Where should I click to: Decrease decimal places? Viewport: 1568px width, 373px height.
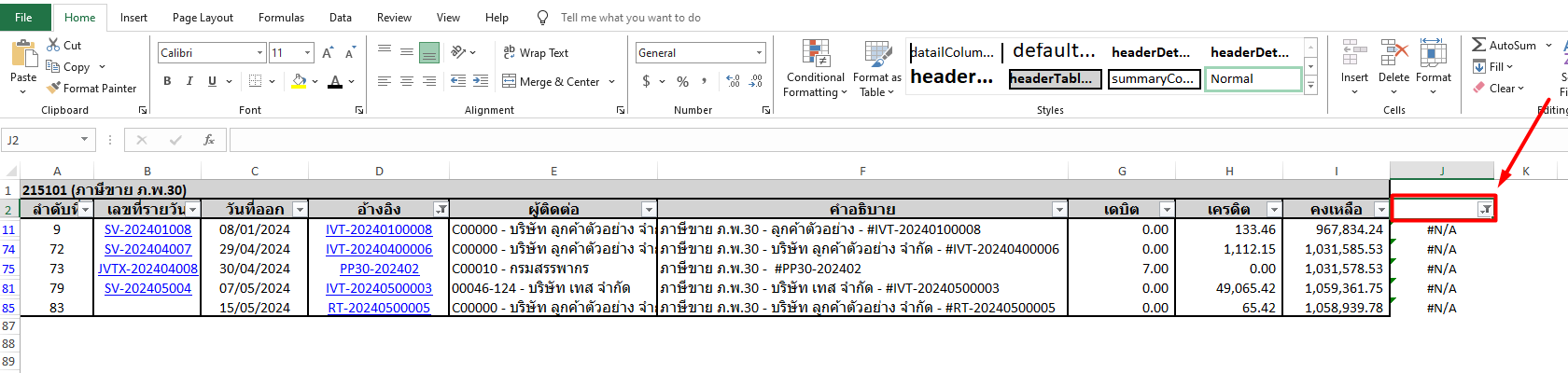[x=756, y=81]
